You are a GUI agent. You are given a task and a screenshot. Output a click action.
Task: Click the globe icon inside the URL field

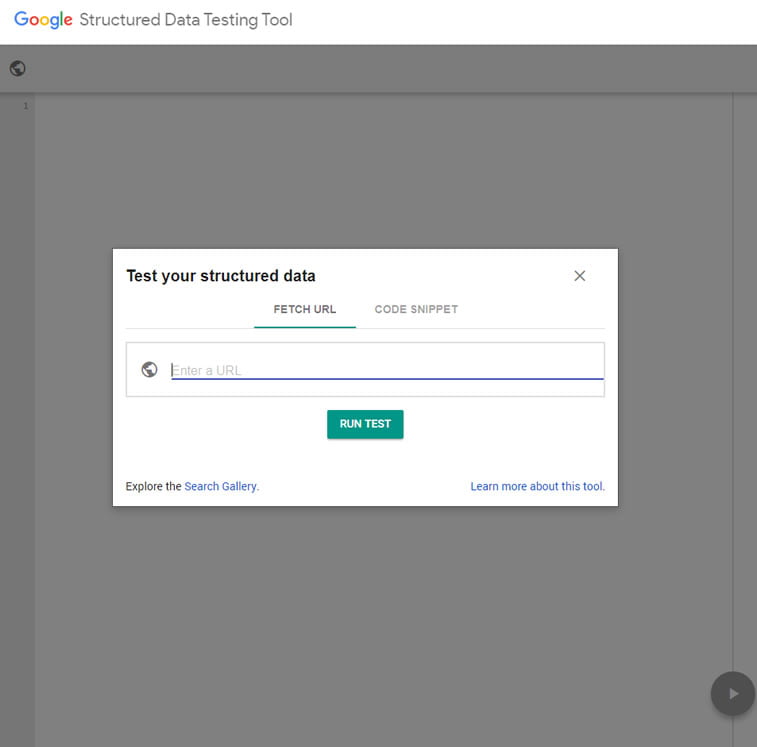(149, 369)
